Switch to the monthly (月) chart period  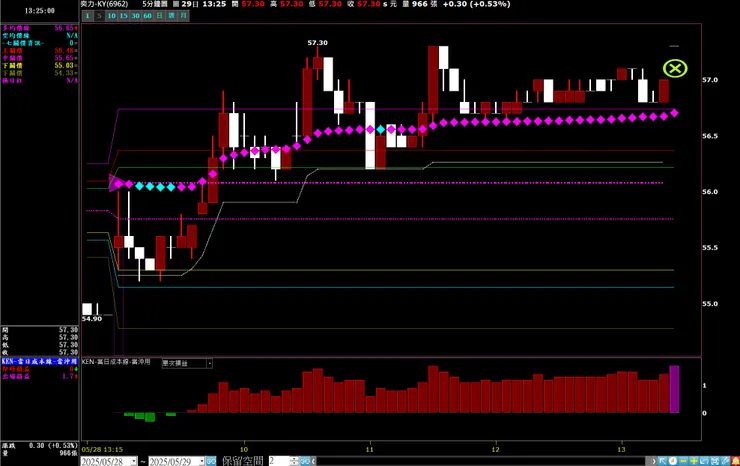tap(184, 16)
